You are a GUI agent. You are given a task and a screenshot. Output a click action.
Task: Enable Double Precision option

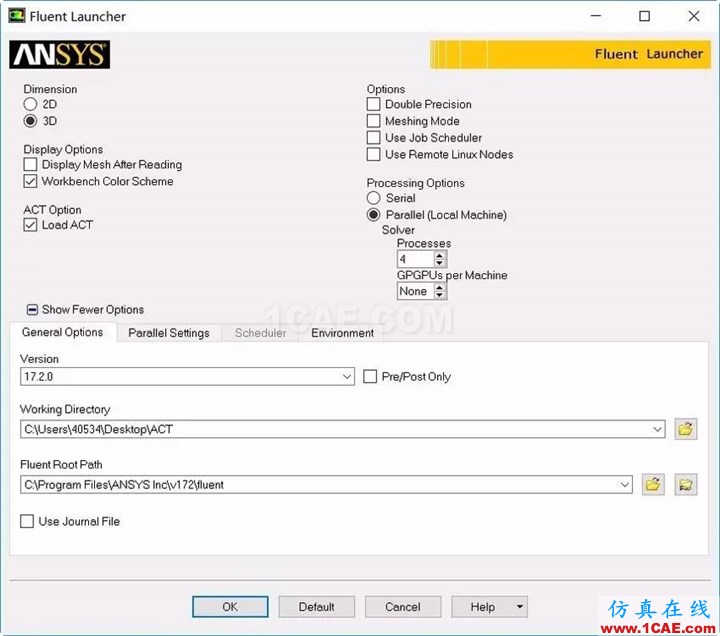pos(373,104)
